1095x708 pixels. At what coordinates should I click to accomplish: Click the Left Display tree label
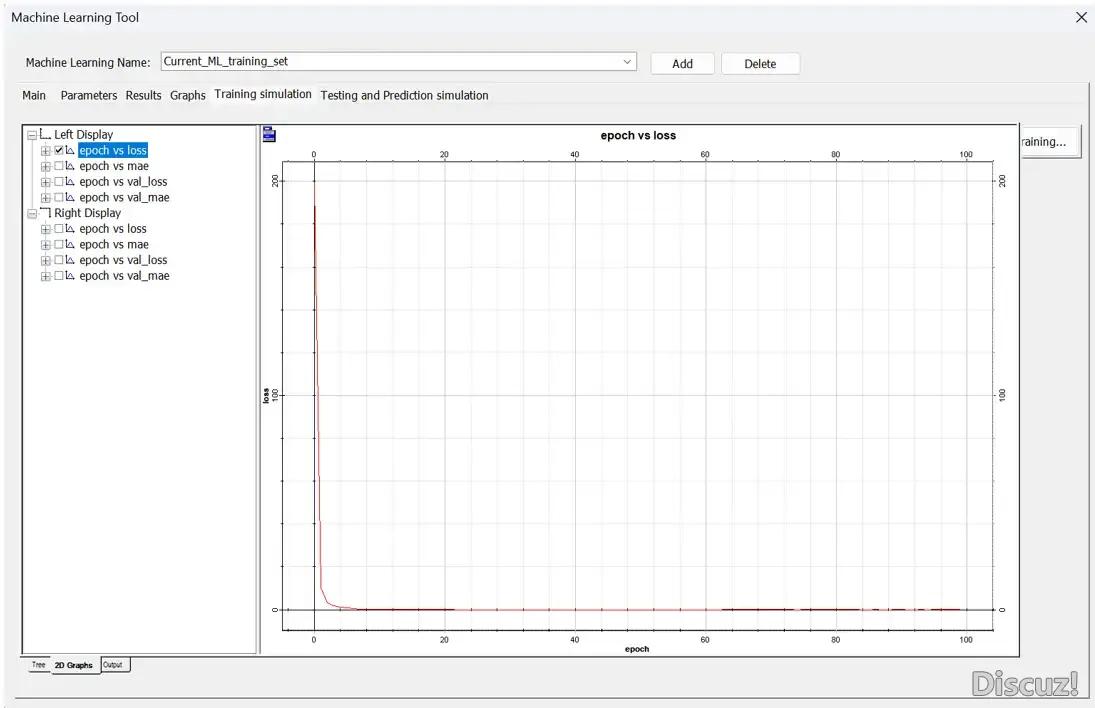tap(84, 134)
